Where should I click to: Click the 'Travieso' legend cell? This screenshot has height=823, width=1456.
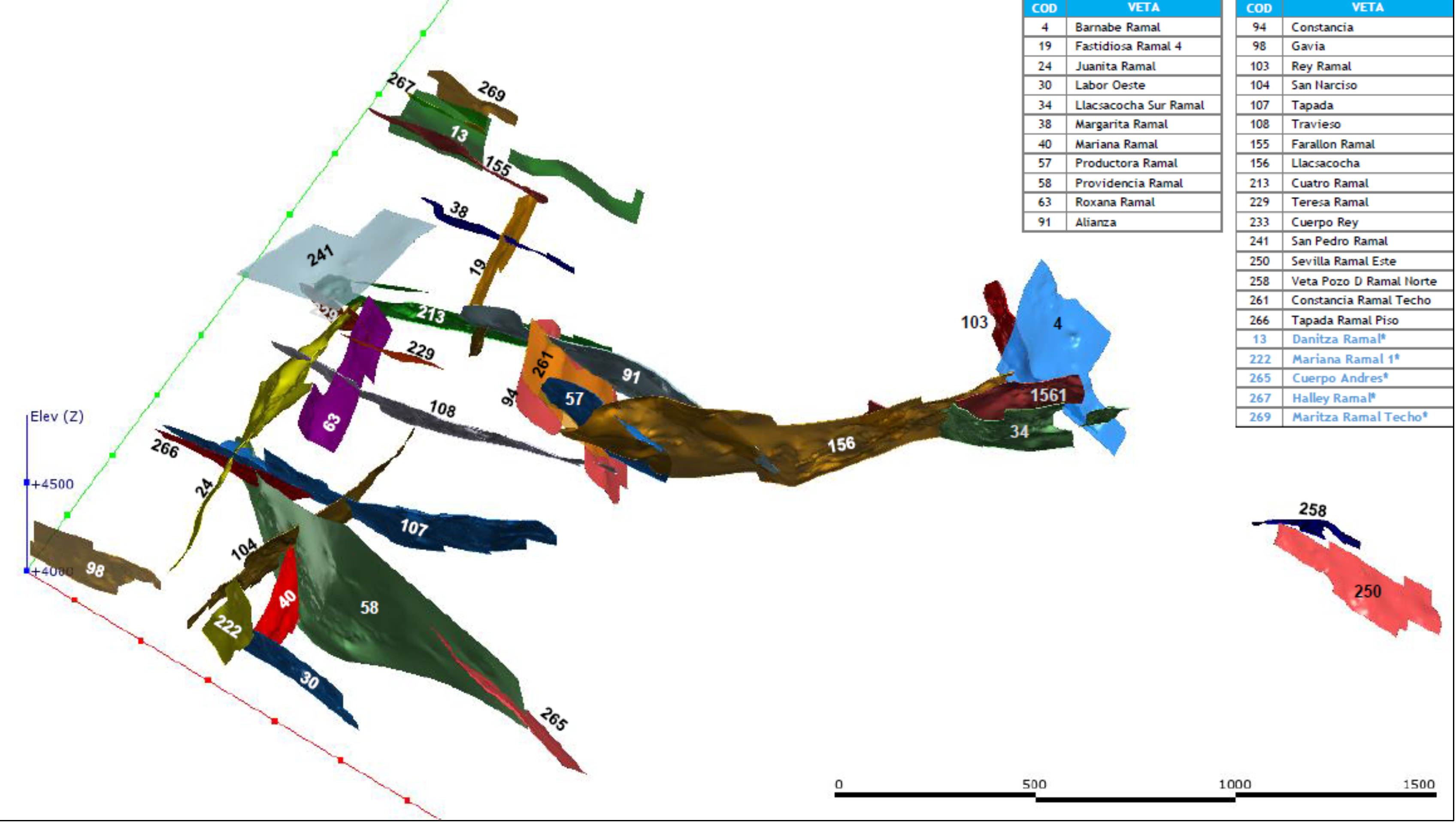pos(1368,125)
